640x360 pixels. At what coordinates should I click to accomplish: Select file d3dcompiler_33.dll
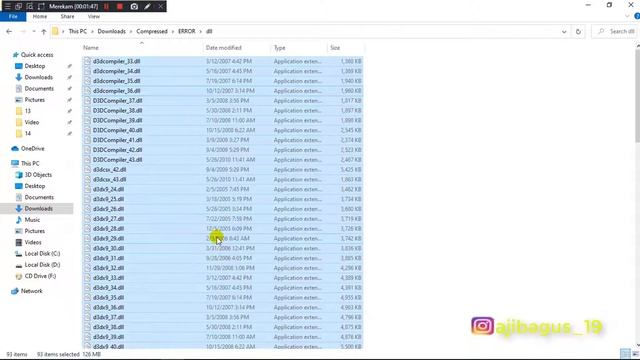(116, 61)
